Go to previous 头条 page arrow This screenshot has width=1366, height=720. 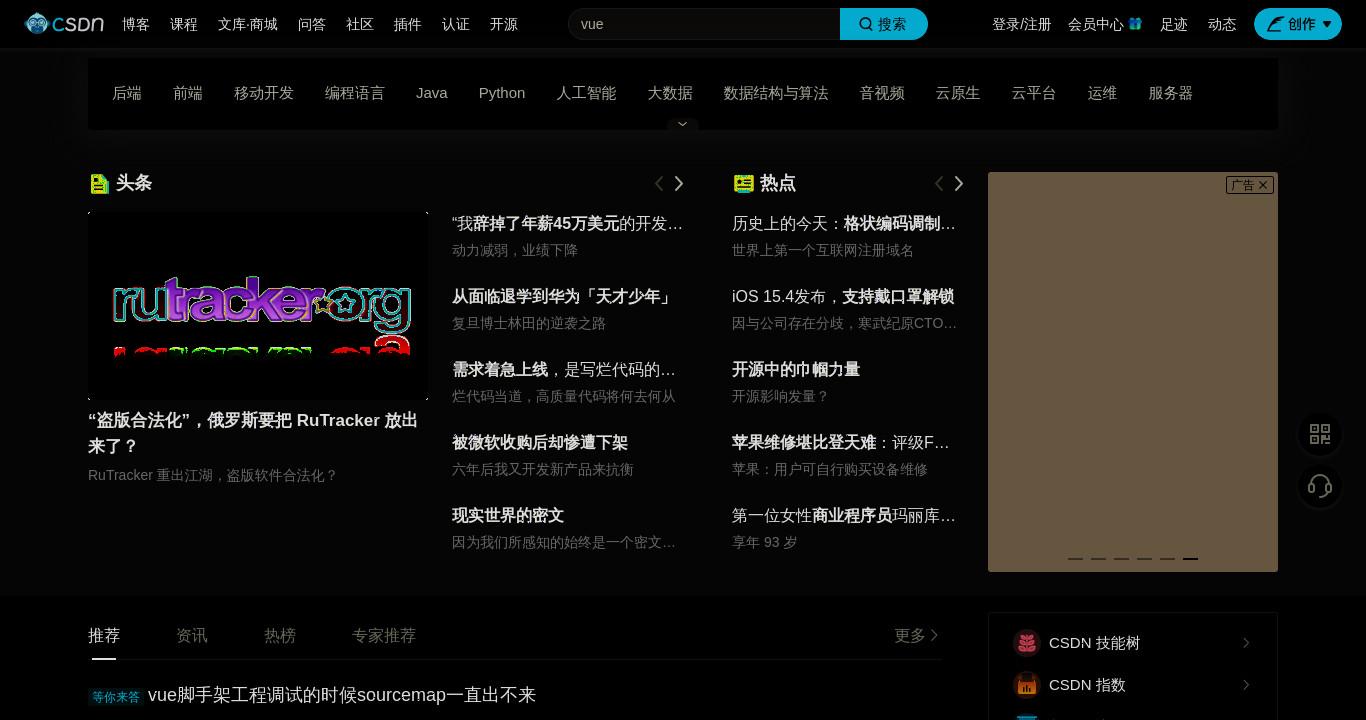(x=659, y=183)
